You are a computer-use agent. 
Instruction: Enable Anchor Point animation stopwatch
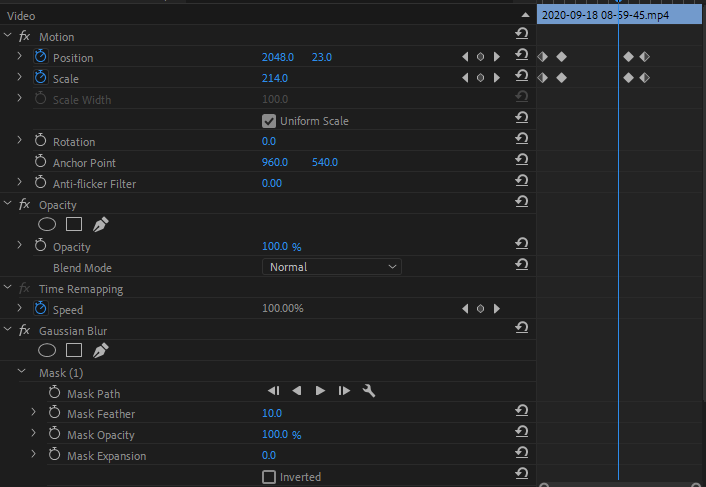[x=41, y=162]
